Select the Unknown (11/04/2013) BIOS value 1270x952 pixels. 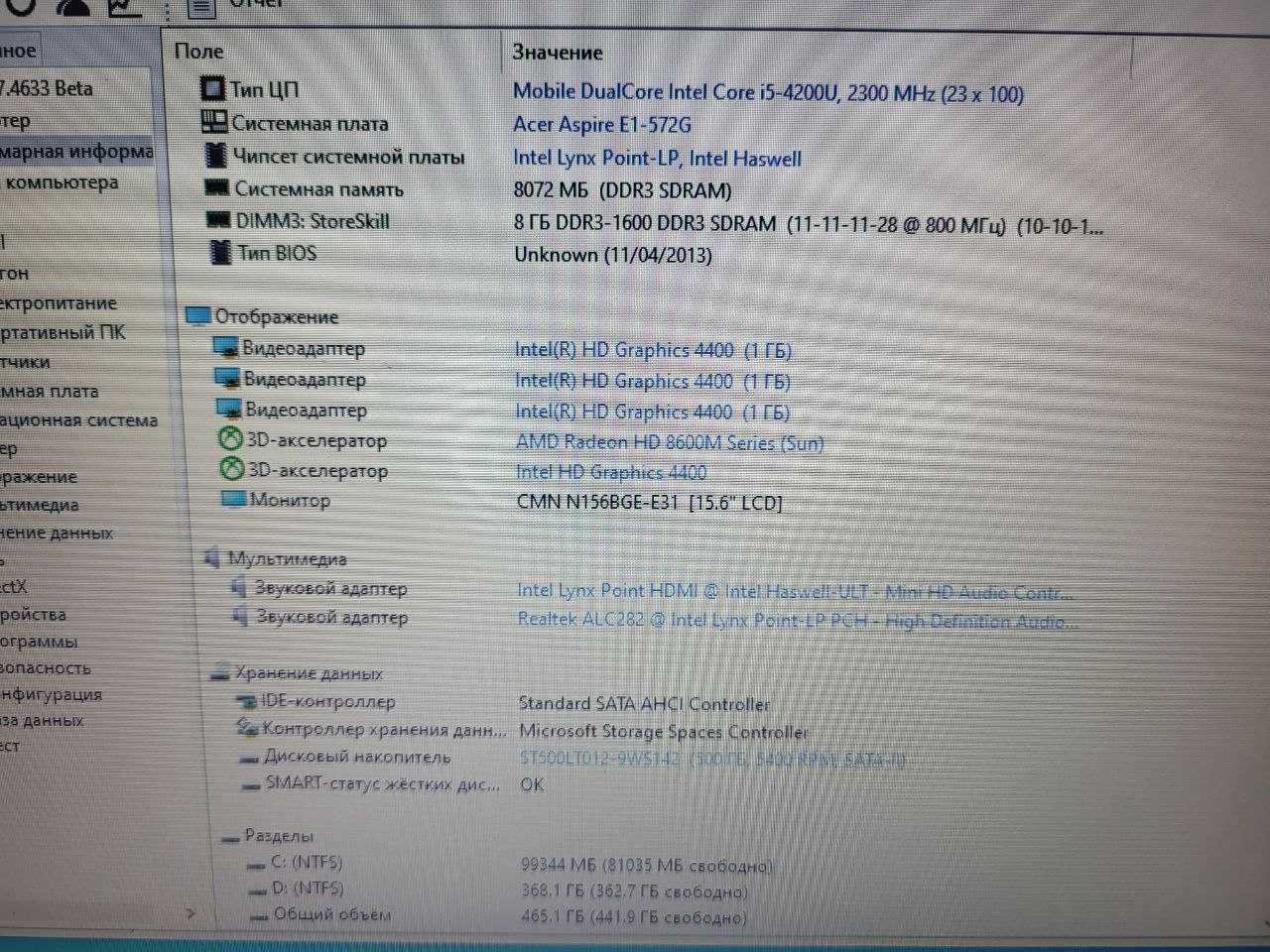613,255
